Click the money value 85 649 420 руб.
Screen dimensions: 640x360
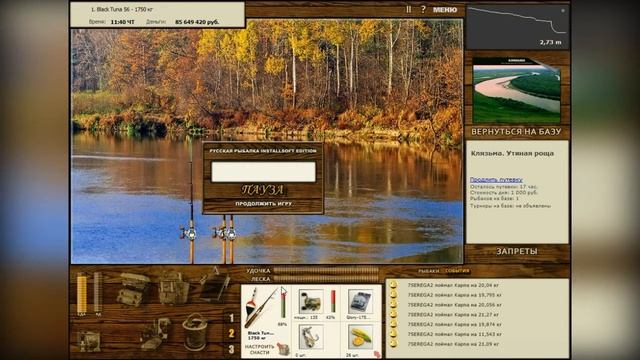[x=197, y=22]
